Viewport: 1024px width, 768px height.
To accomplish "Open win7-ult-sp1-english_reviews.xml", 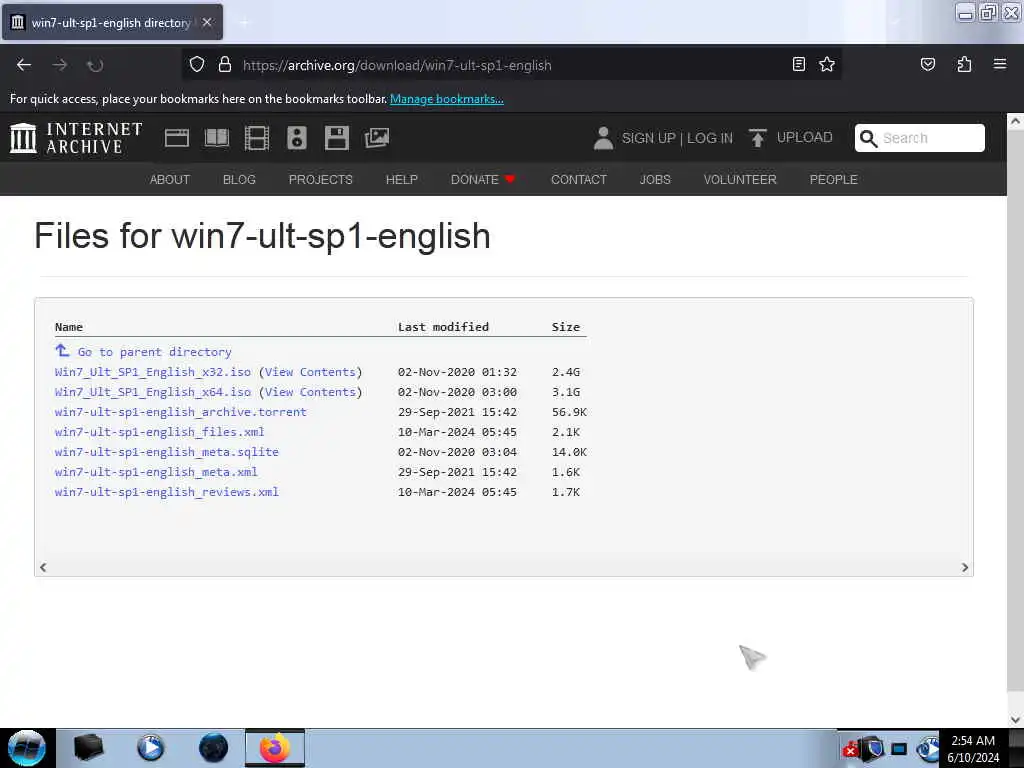I will click(167, 492).
